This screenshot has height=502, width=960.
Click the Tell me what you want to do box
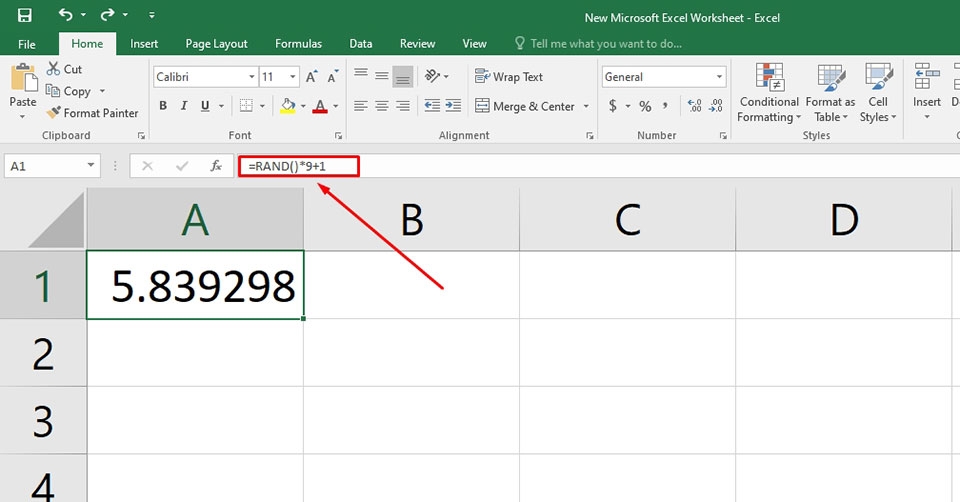[x=599, y=43]
